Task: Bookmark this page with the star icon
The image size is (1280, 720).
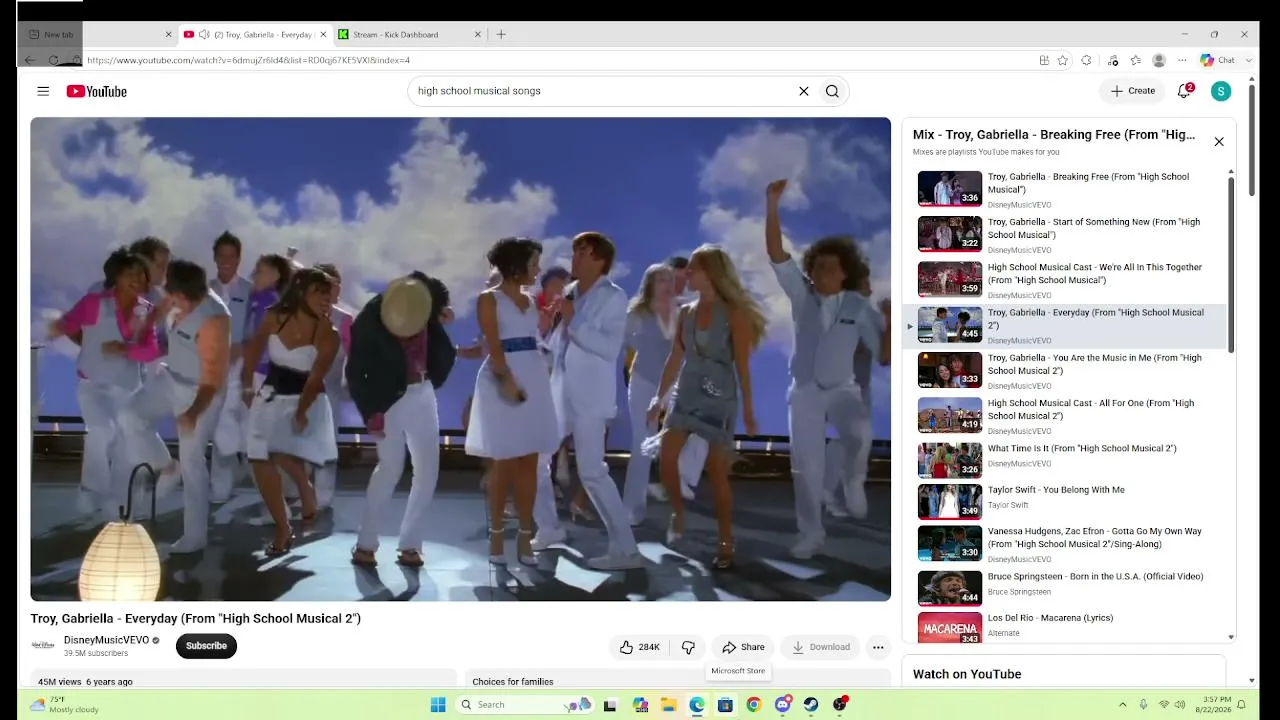Action: point(1062,60)
